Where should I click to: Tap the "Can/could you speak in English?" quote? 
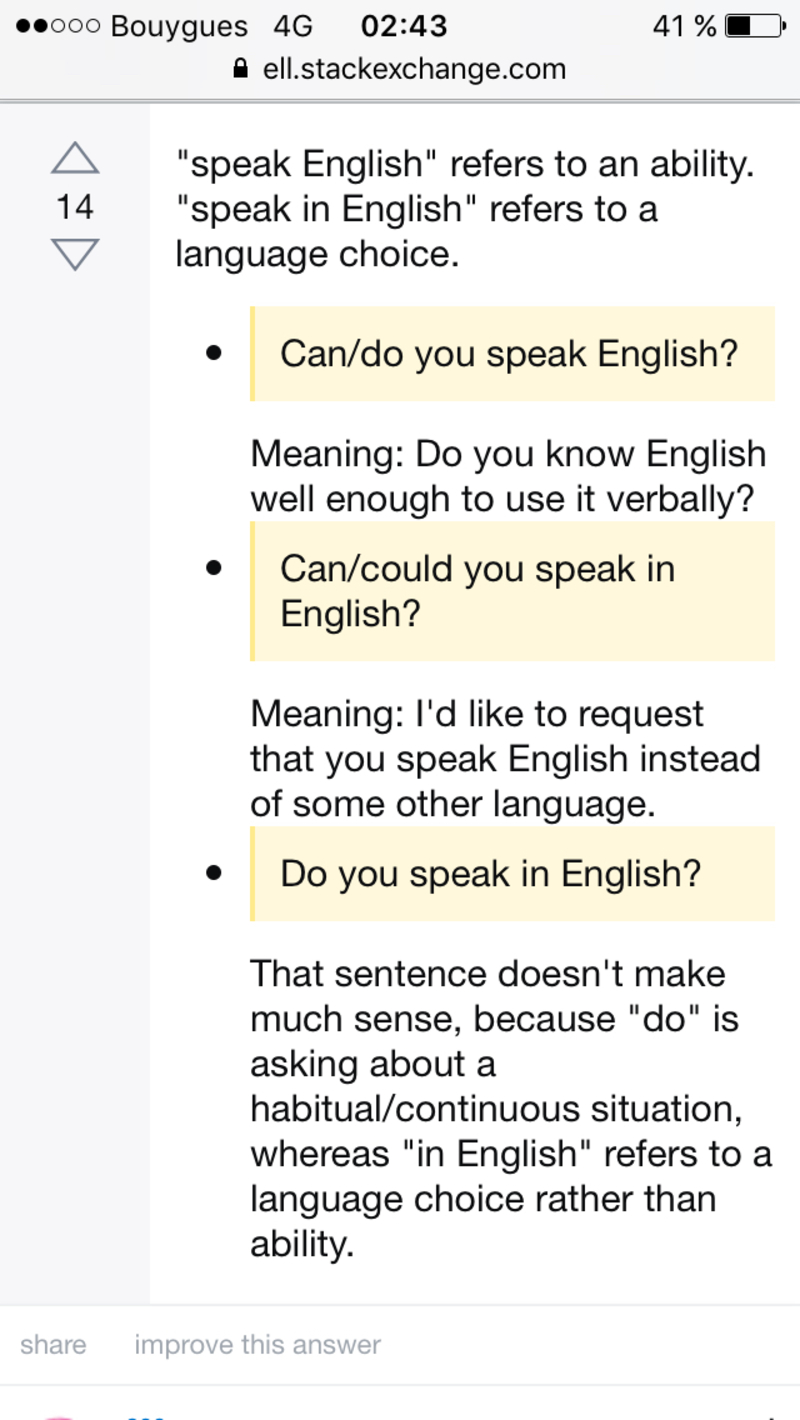click(510, 591)
